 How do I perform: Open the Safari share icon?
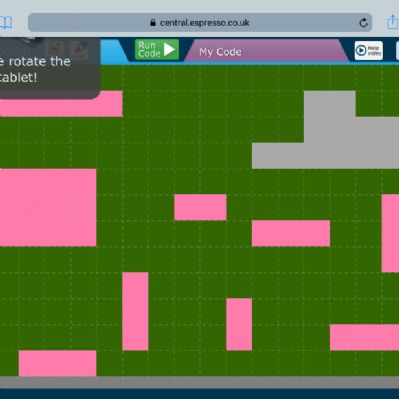(x=393, y=22)
